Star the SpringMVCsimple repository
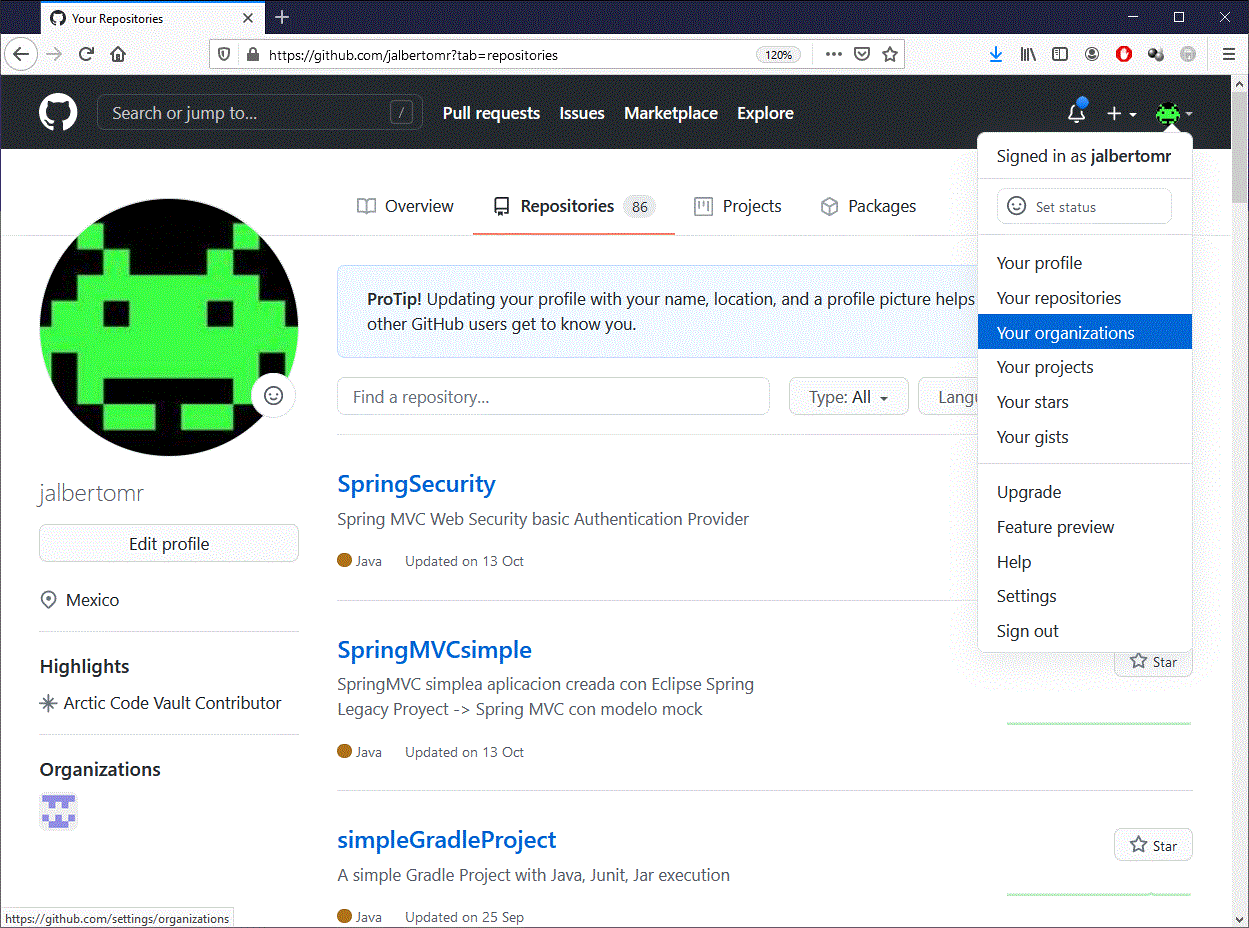 click(1153, 661)
